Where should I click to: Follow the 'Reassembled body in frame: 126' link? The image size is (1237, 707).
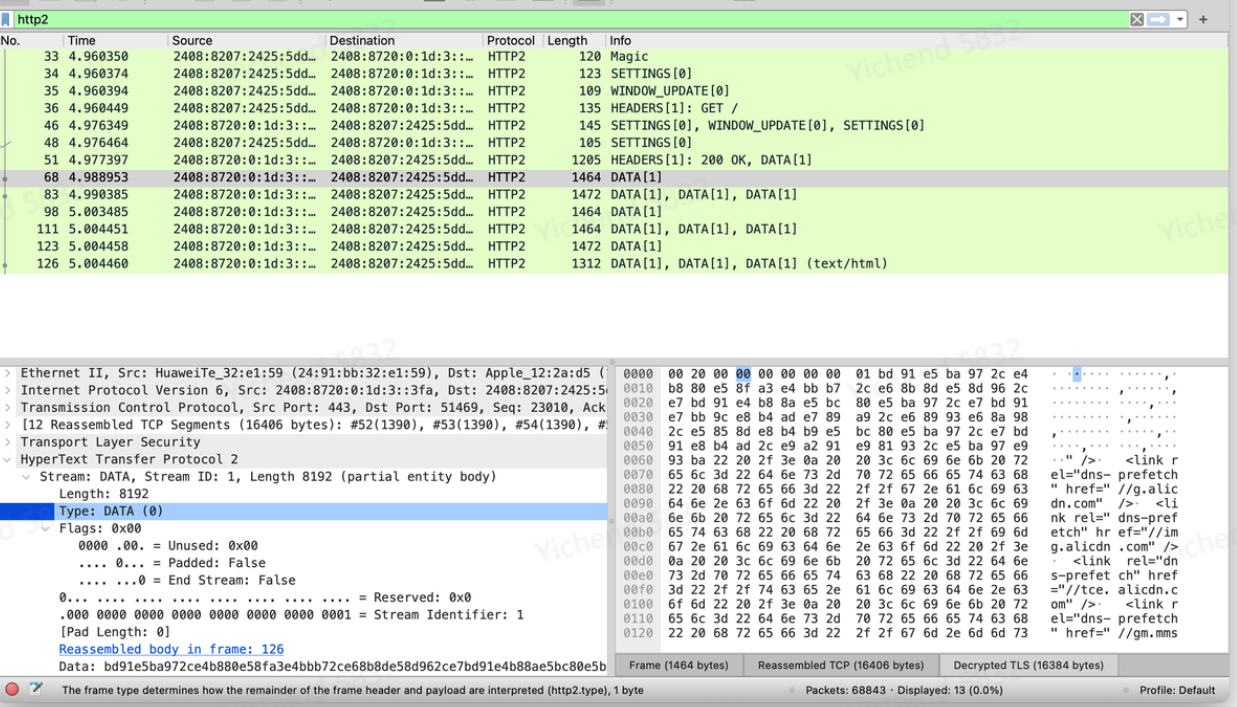[171, 649]
